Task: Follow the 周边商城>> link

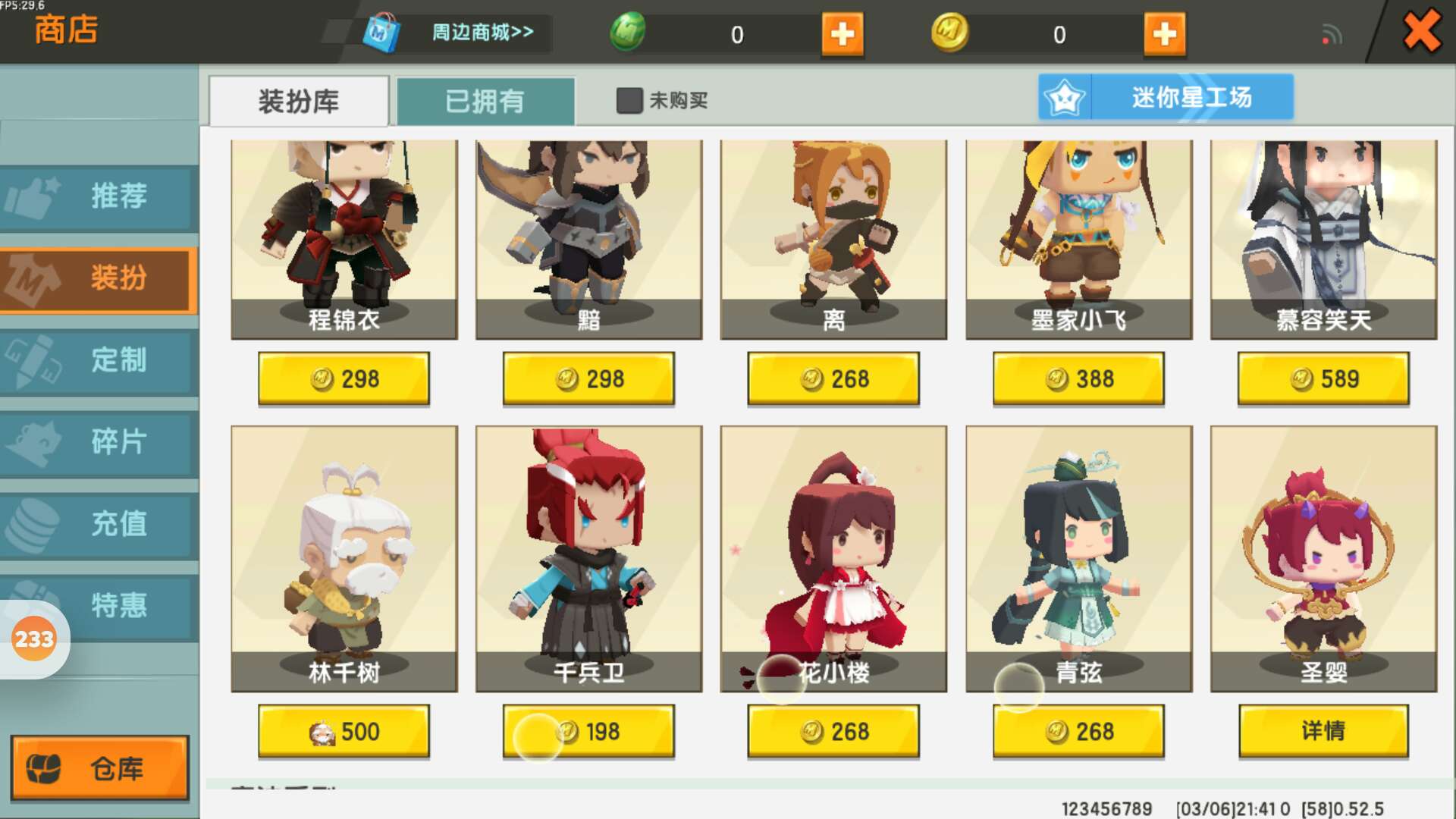Action: coord(483,33)
